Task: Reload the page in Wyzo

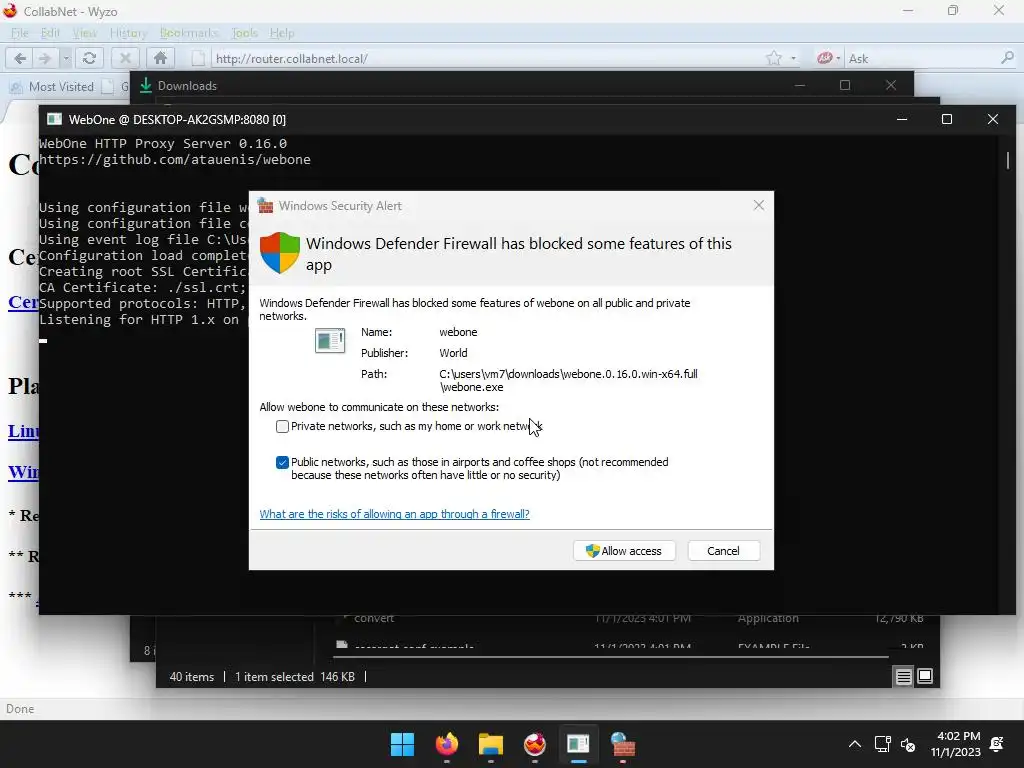Action: 89,58
